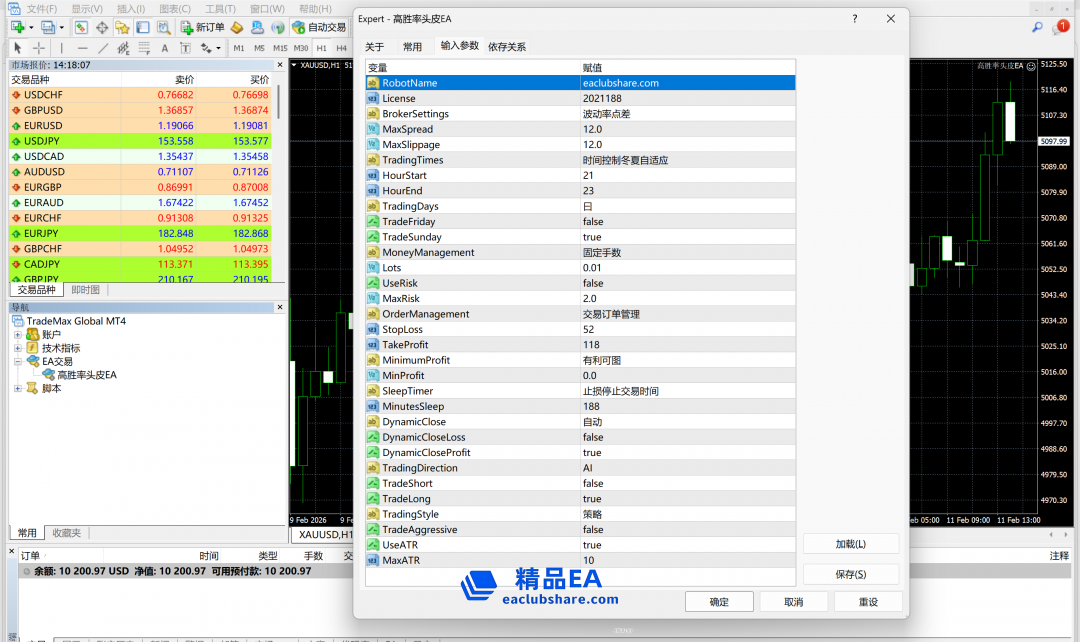Draw a vertical line tool icon
This screenshot has width=1080, height=642.
coord(61,48)
